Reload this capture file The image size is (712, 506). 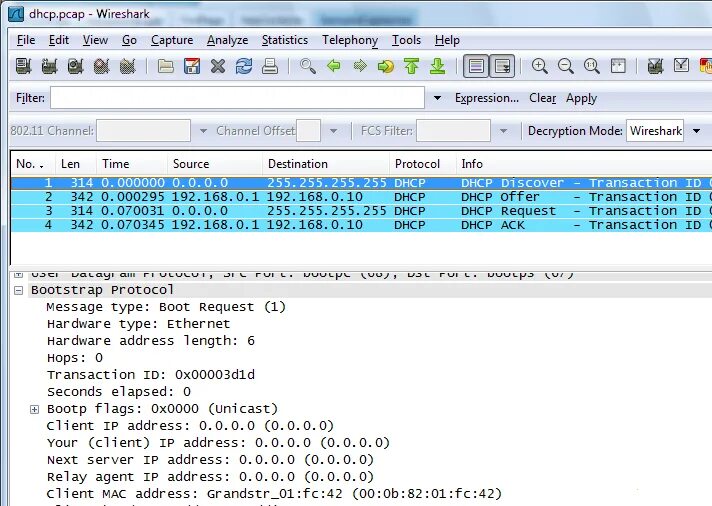pyautogui.click(x=244, y=66)
